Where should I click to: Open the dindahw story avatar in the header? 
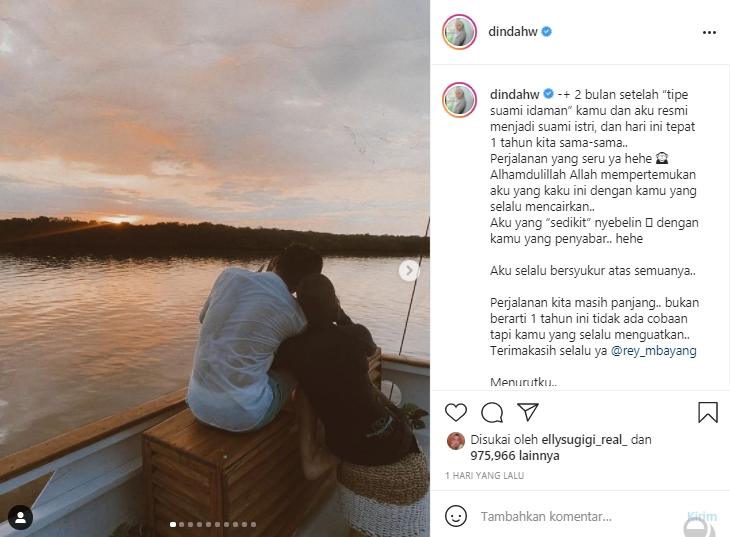click(460, 32)
